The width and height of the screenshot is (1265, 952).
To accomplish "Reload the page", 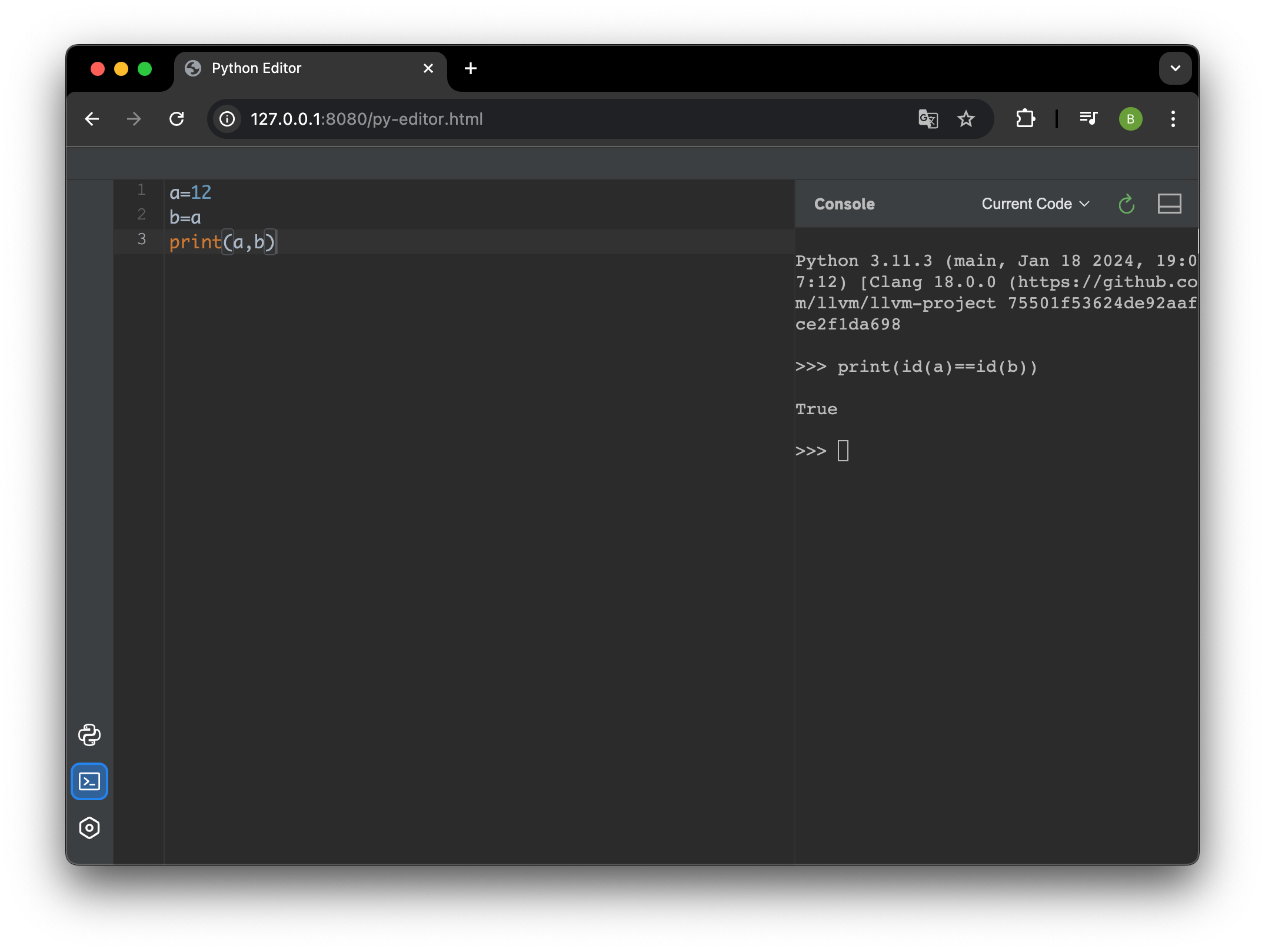I will (177, 119).
